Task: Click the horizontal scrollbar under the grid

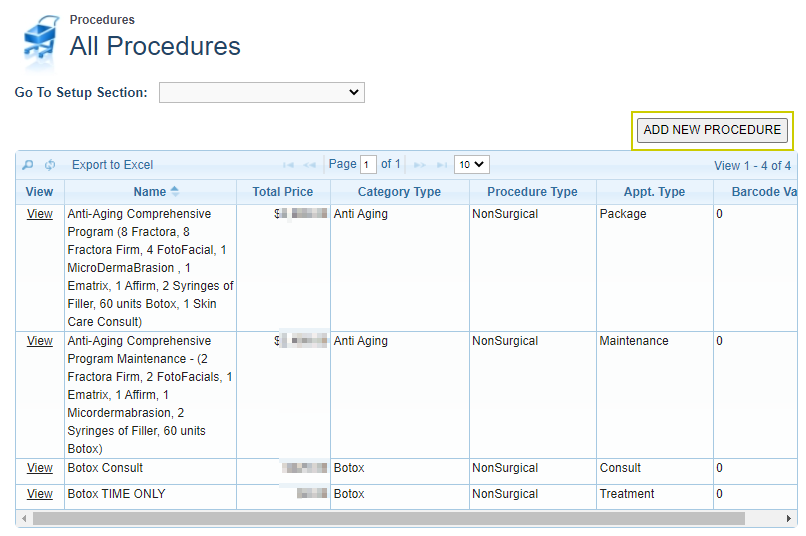Action: point(389,519)
